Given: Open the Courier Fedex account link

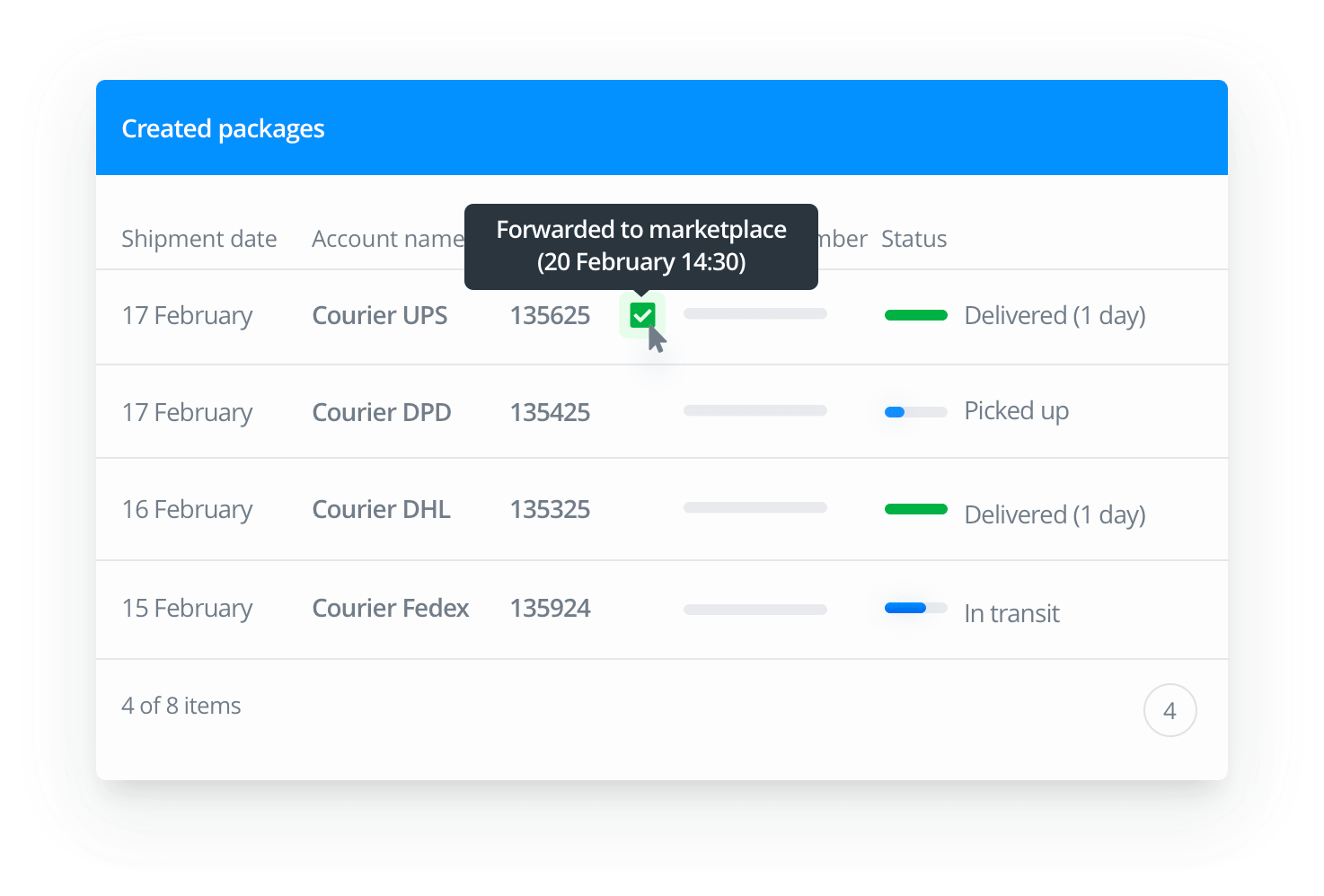Looking at the screenshot, I should click(x=390, y=609).
